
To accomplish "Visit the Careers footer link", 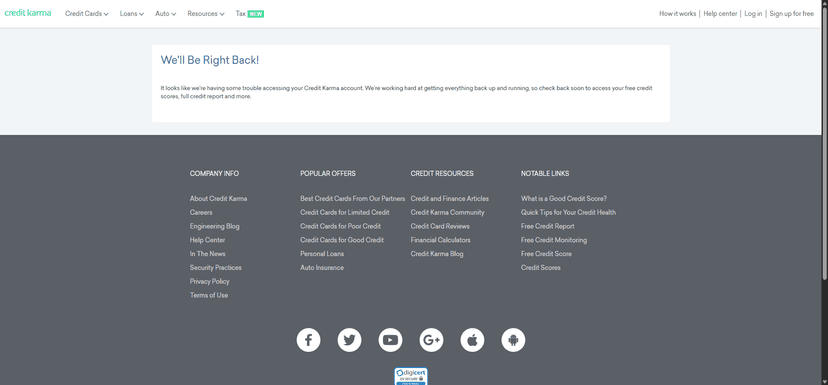I will 201,212.
